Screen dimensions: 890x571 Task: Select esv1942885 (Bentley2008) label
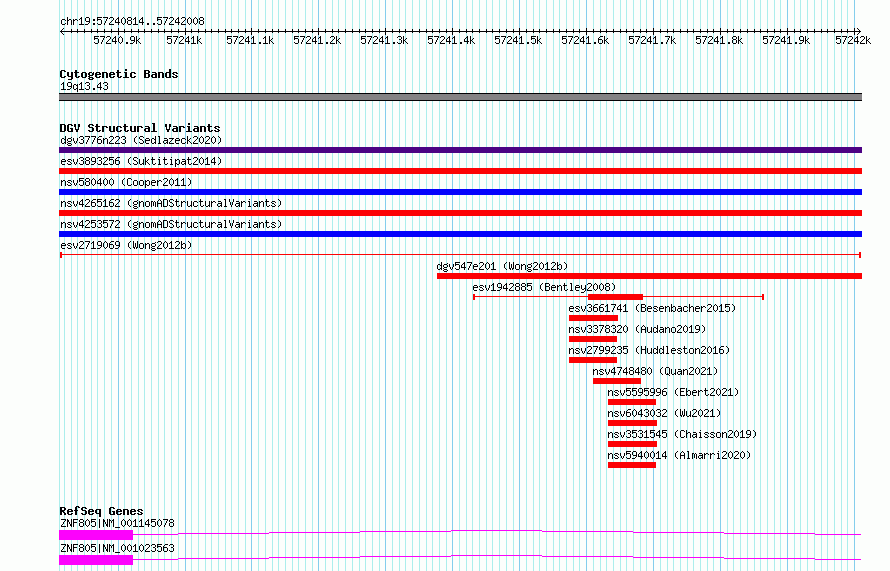coord(544,287)
